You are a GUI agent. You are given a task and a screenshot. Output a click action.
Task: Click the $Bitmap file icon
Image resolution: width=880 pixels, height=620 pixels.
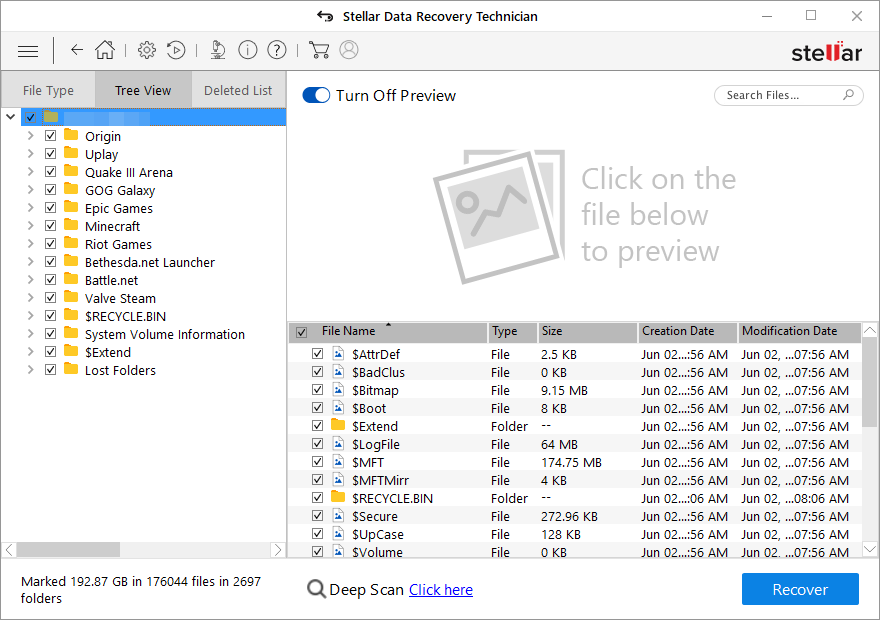pyautogui.click(x=338, y=389)
